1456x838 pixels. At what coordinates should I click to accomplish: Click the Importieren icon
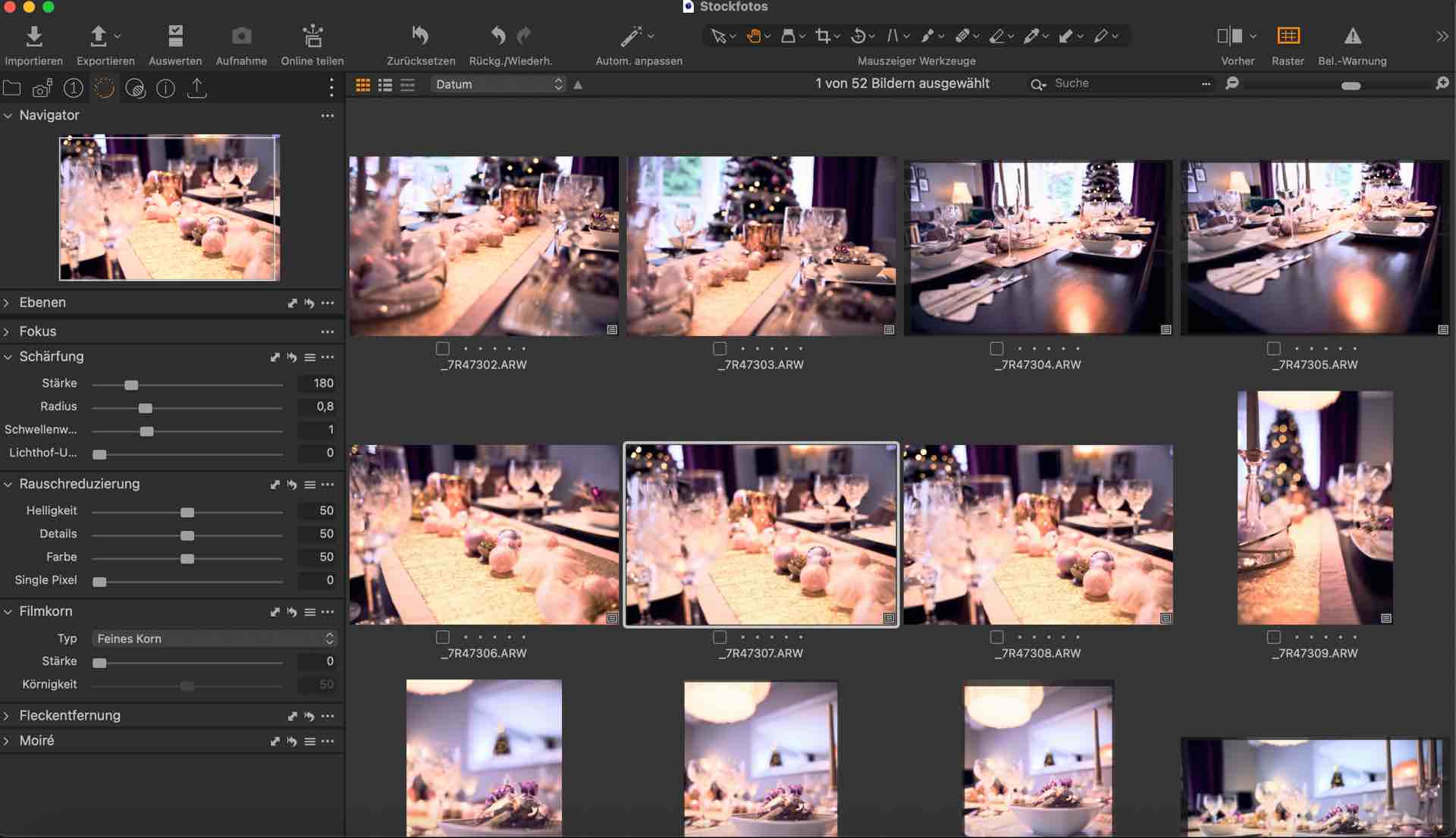point(34,36)
